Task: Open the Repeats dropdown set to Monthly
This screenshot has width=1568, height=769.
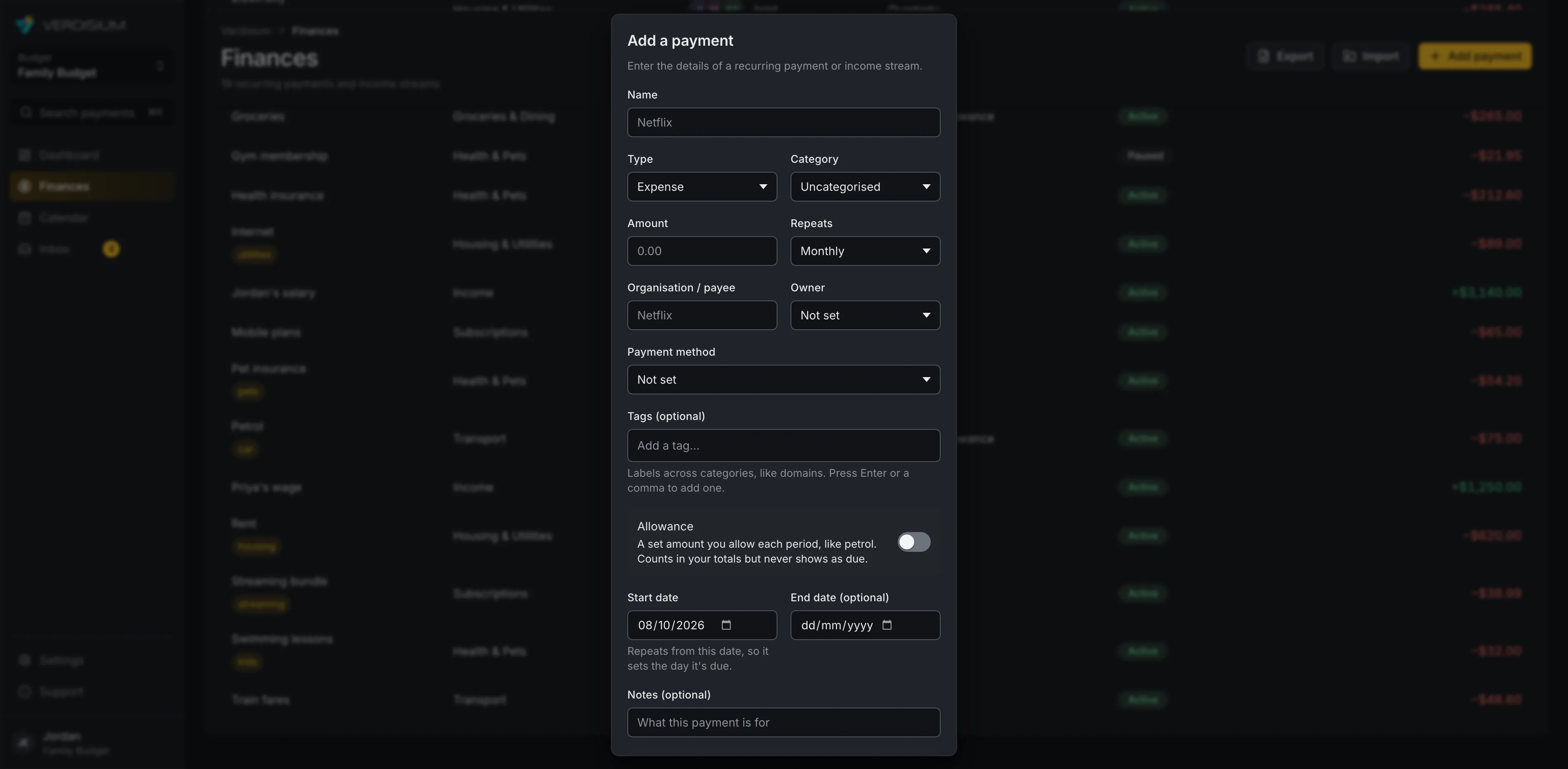Action: click(865, 251)
